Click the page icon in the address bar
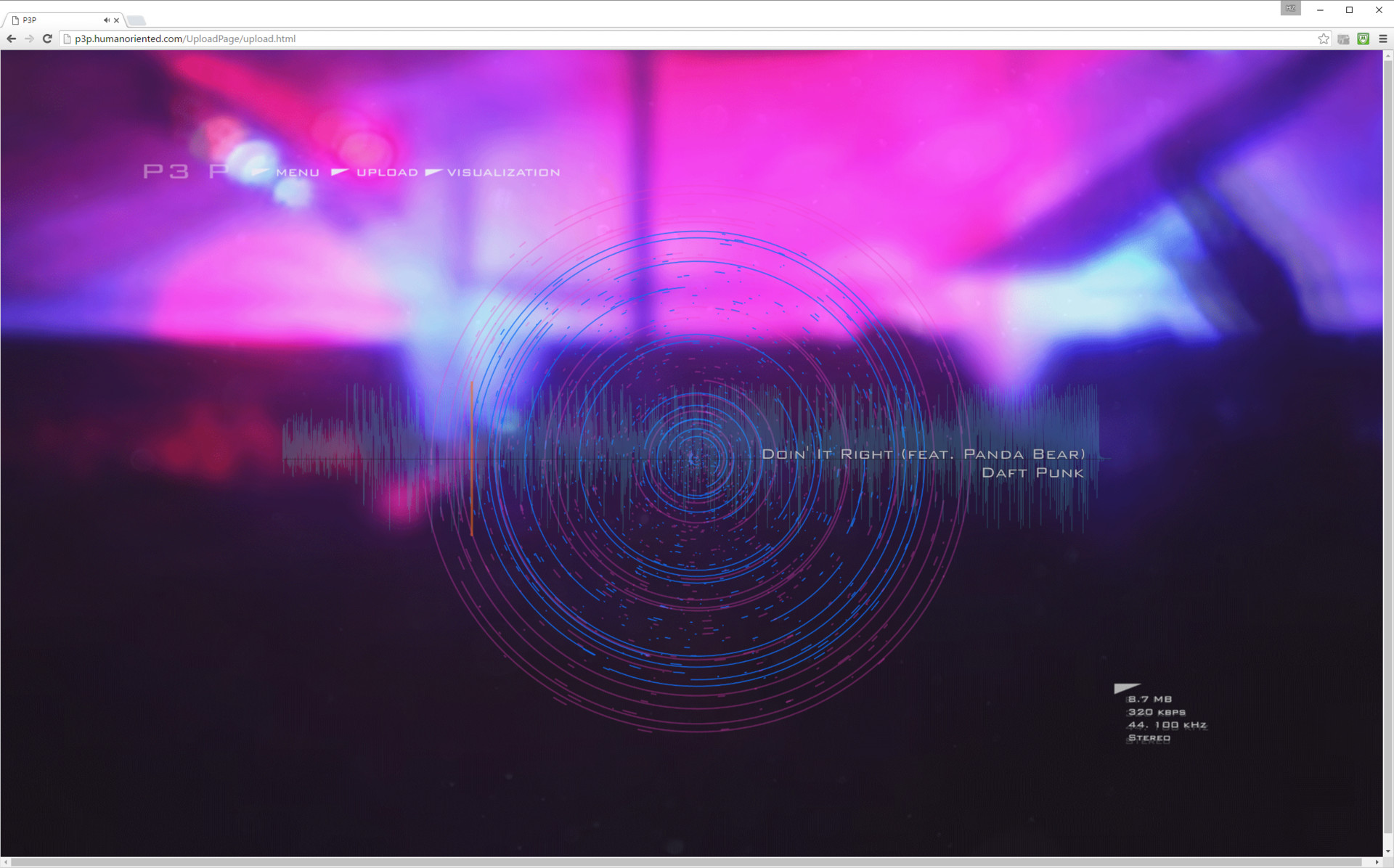The width and height of the screenshot is (1394, 868). pos(66,38)
